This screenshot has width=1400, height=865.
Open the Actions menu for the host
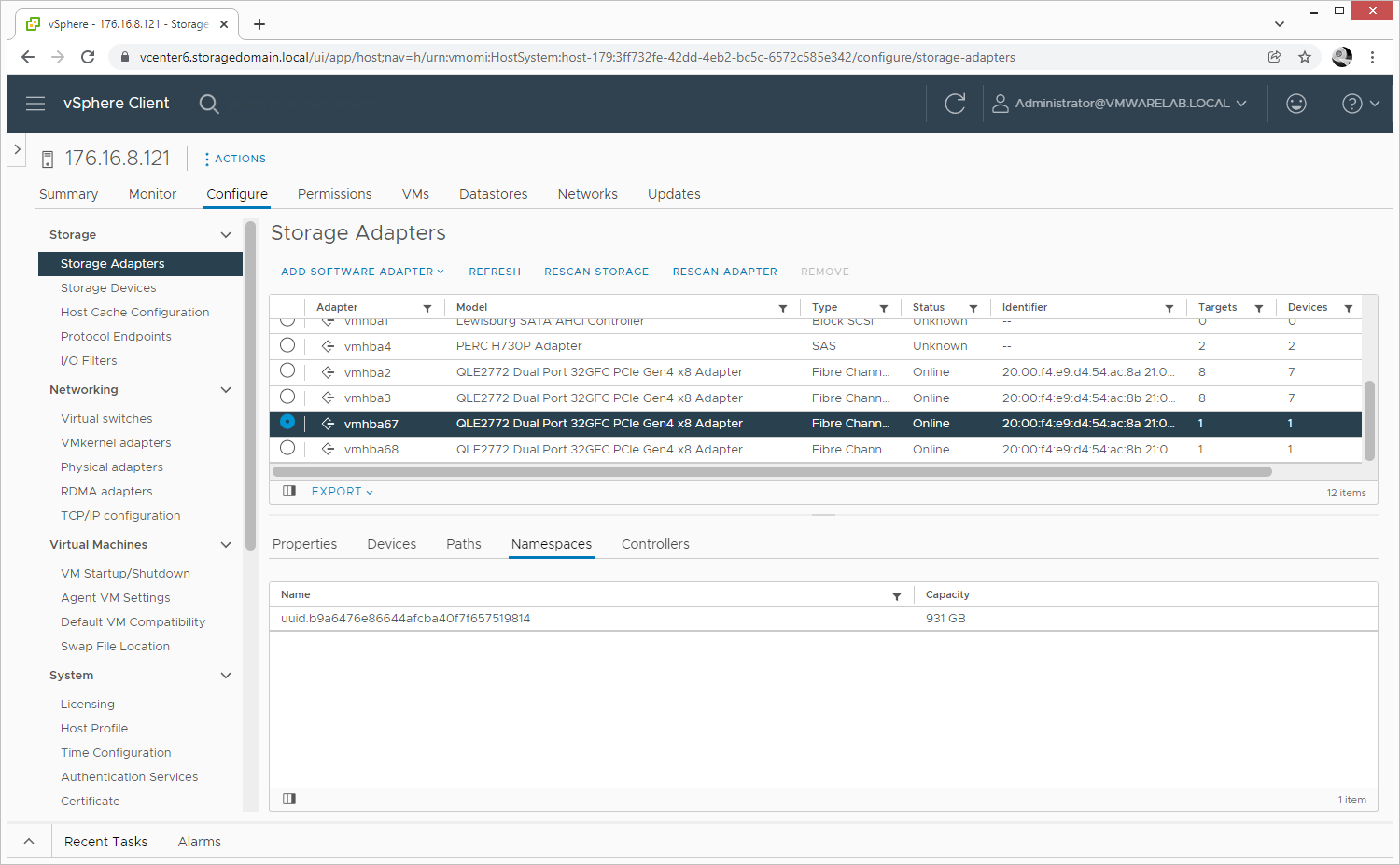coord(235,159)
